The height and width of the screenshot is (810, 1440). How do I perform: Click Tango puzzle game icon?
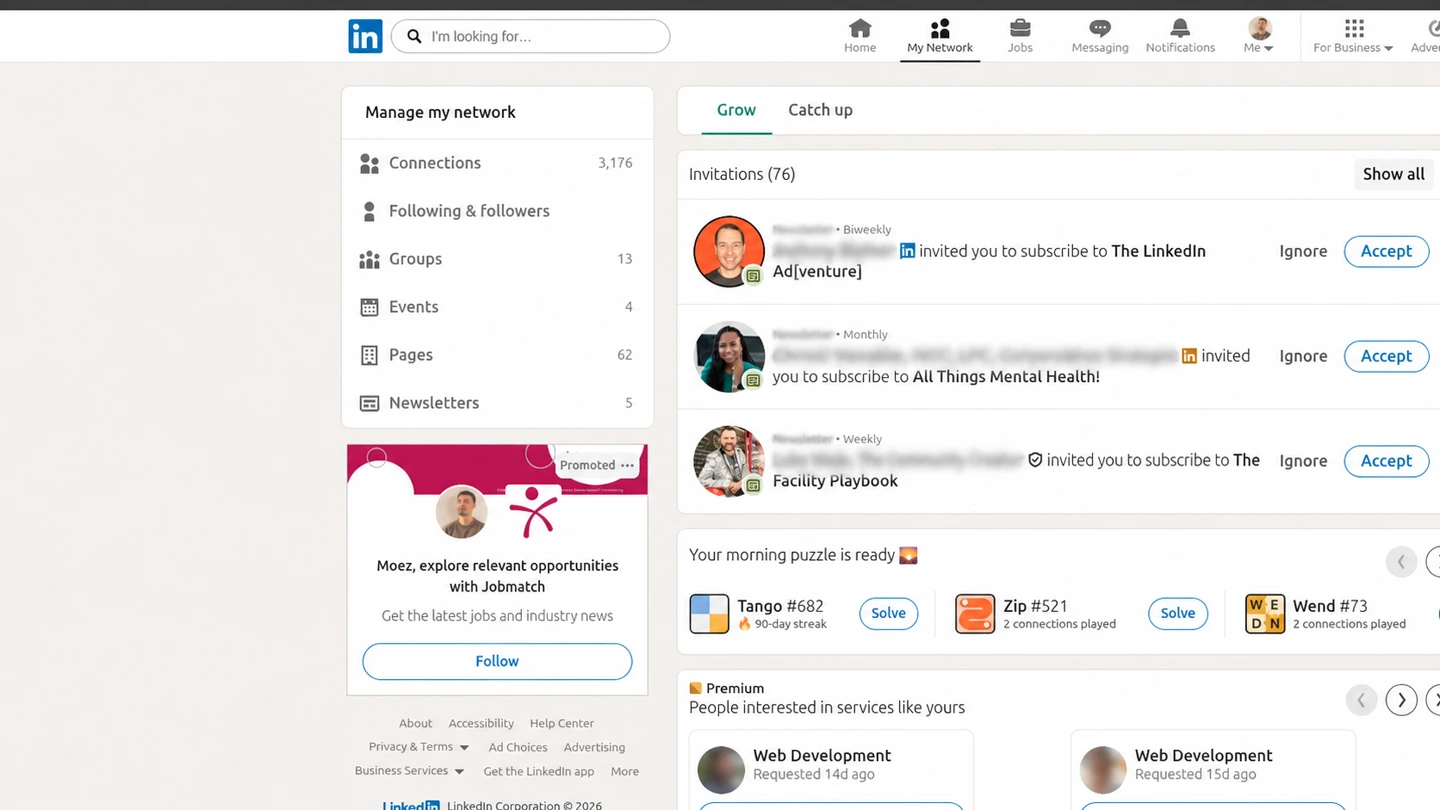point(709,614)
